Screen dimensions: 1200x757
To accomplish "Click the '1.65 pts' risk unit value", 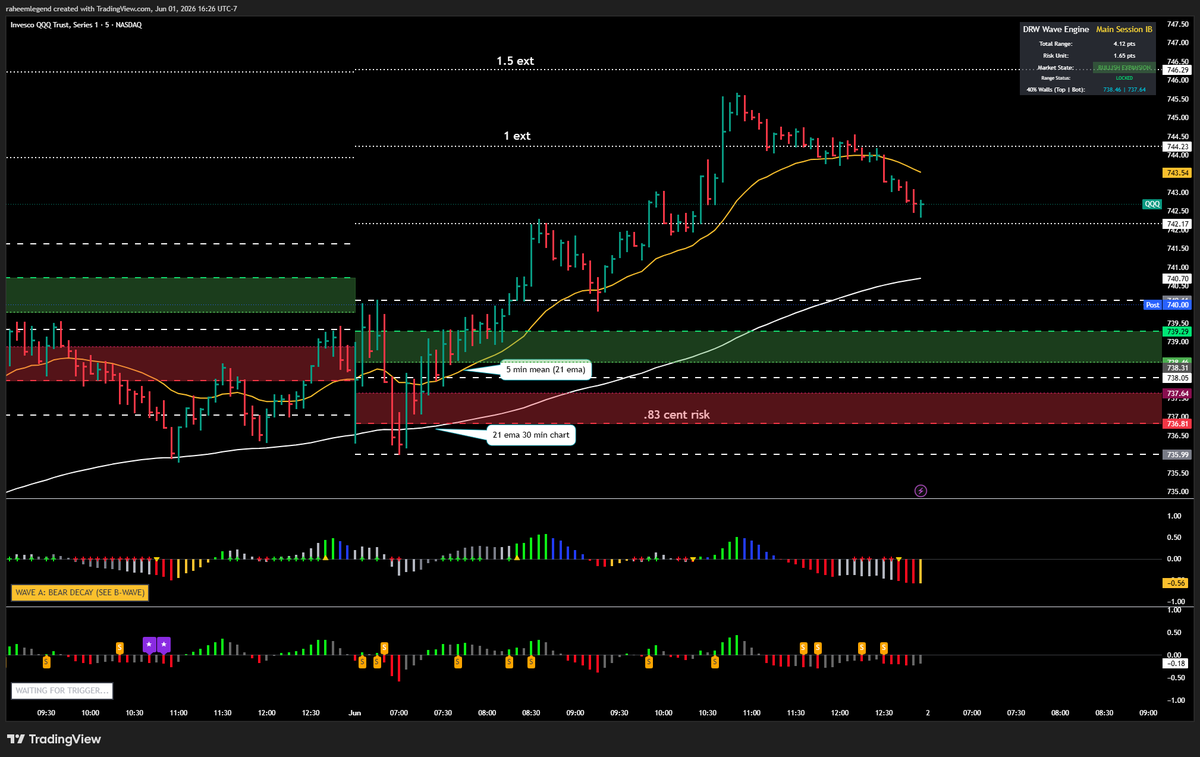I will (x=1126, y=56).
